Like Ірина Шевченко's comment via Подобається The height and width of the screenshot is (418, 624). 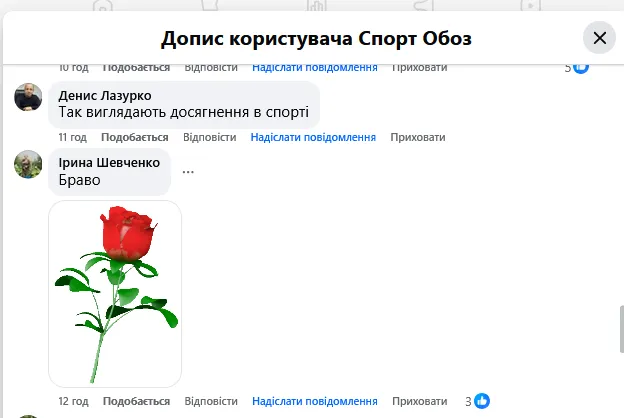click(x=136, y=401)
